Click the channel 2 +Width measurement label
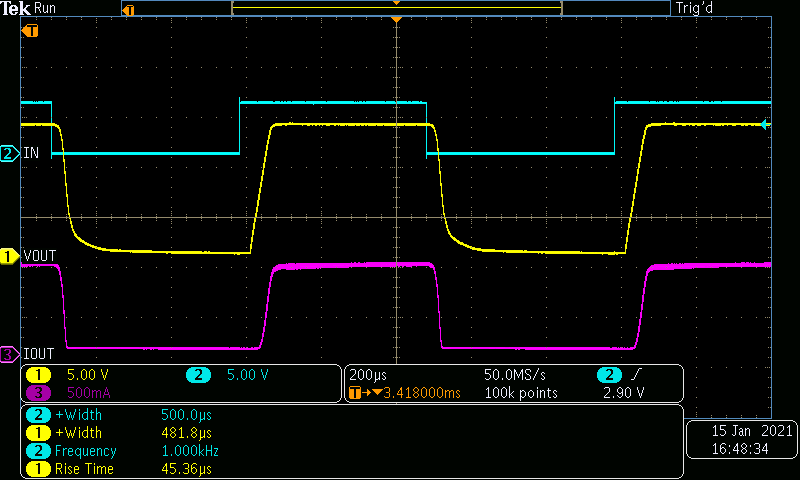This screenshot has height=480, width=800. pyautogui.click(x=79, y=415)
